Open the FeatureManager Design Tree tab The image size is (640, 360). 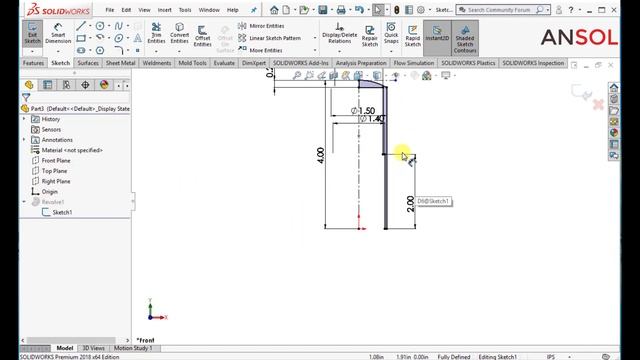29,84
